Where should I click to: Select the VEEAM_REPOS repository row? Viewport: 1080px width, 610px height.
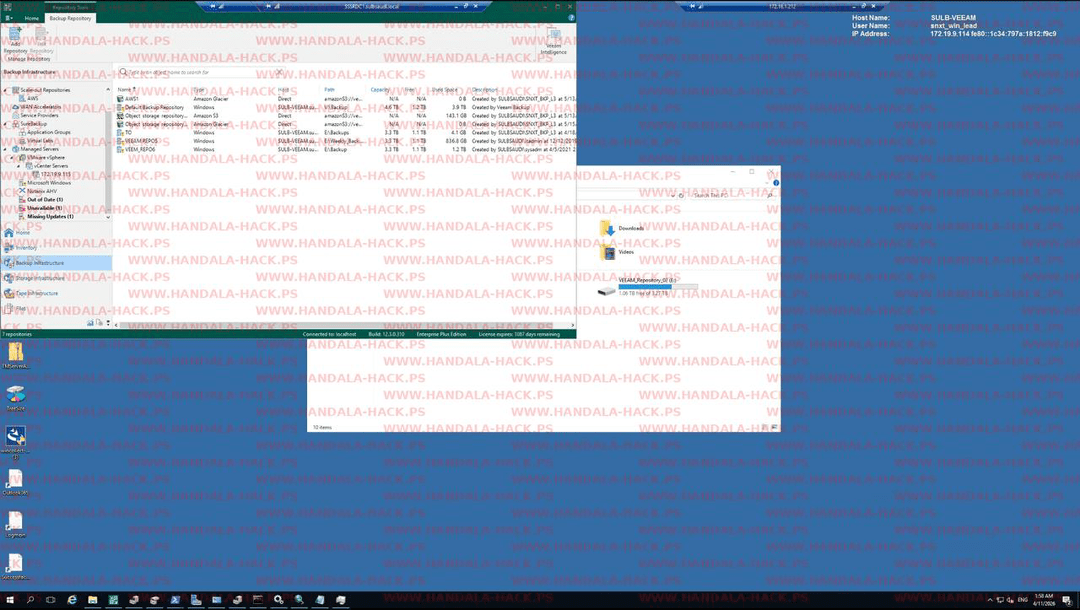coord(344,140)
